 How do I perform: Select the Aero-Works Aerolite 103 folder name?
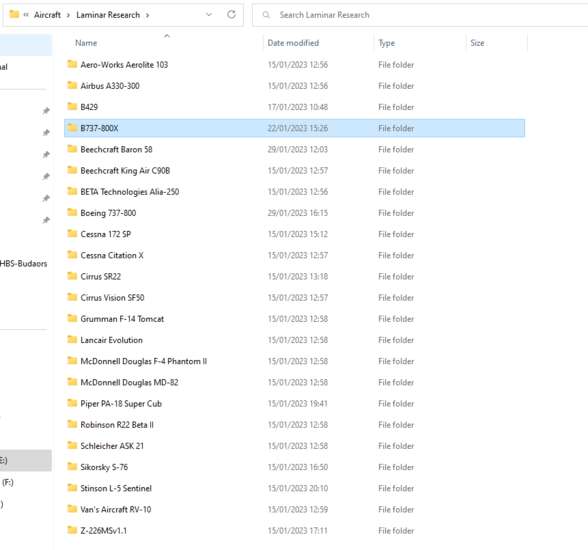pyautogui.click(x=124, y=64)
